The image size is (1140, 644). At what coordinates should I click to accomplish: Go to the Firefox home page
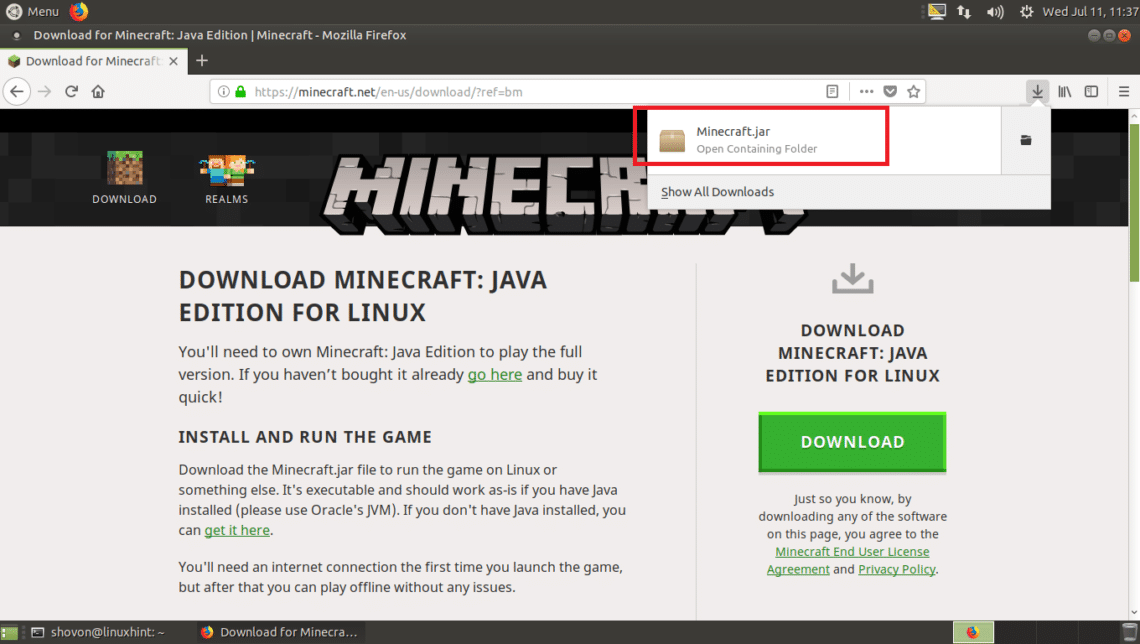[98, 92]
